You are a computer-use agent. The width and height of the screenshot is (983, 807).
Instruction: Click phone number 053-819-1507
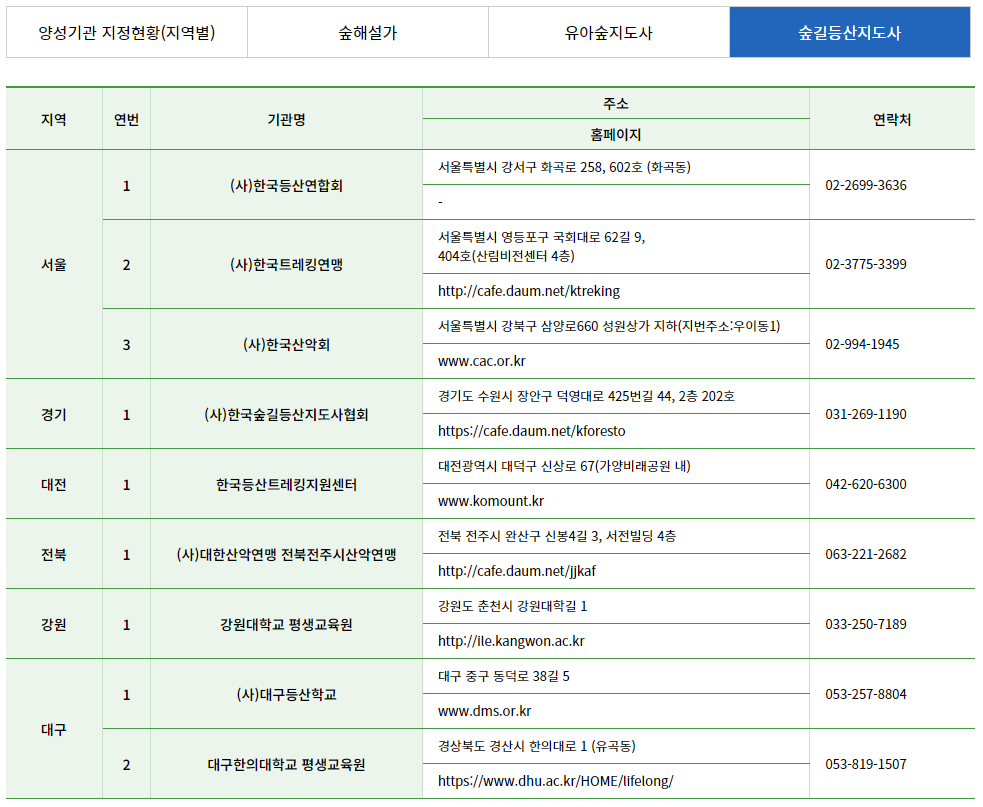[866, 764]
